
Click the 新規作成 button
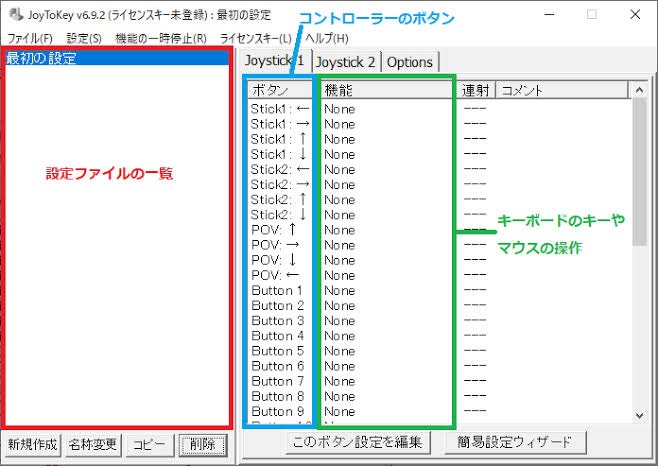coord(32,444)
